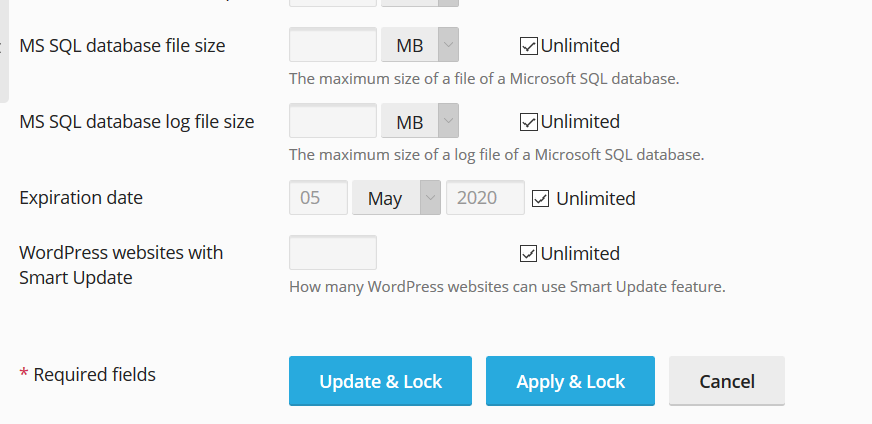Click the dropdown arrow next to May
The image size is (872, 424).
pyautogui.click(x=430, y=198)
